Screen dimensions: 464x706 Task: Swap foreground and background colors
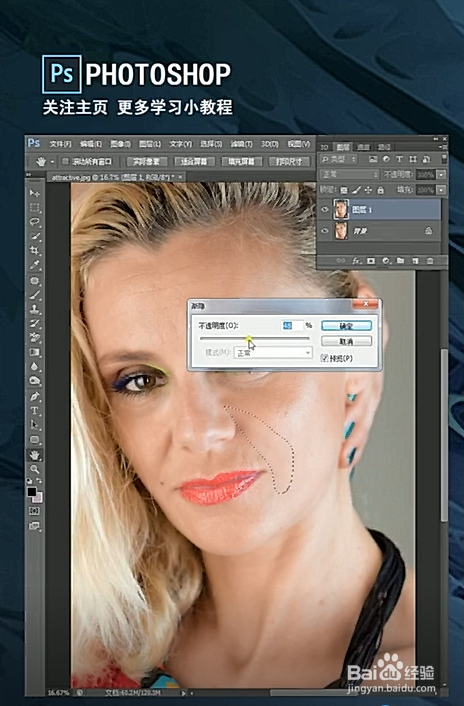(x=40, y=481)
